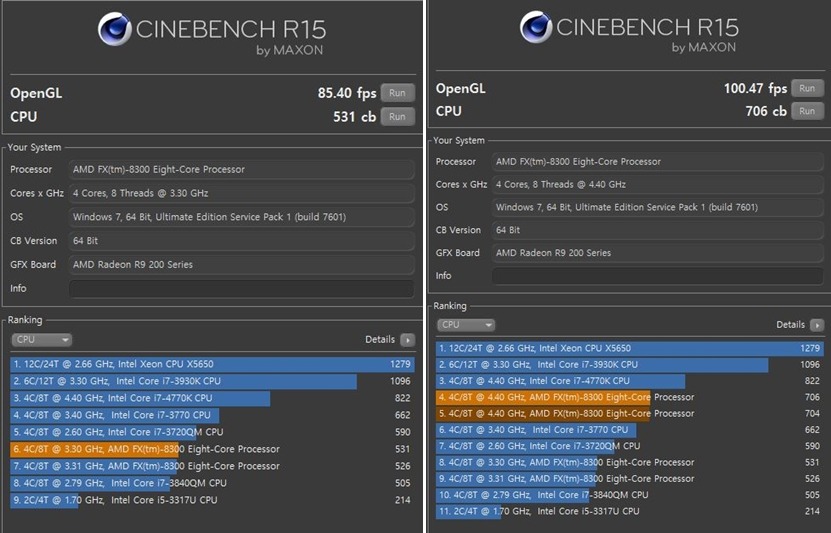The height and width of the screenshot is (533, 831).
Task: Click '4 Cores, 8 Threads @ 4.40 GHz' field
Action: tap(658, 184)
